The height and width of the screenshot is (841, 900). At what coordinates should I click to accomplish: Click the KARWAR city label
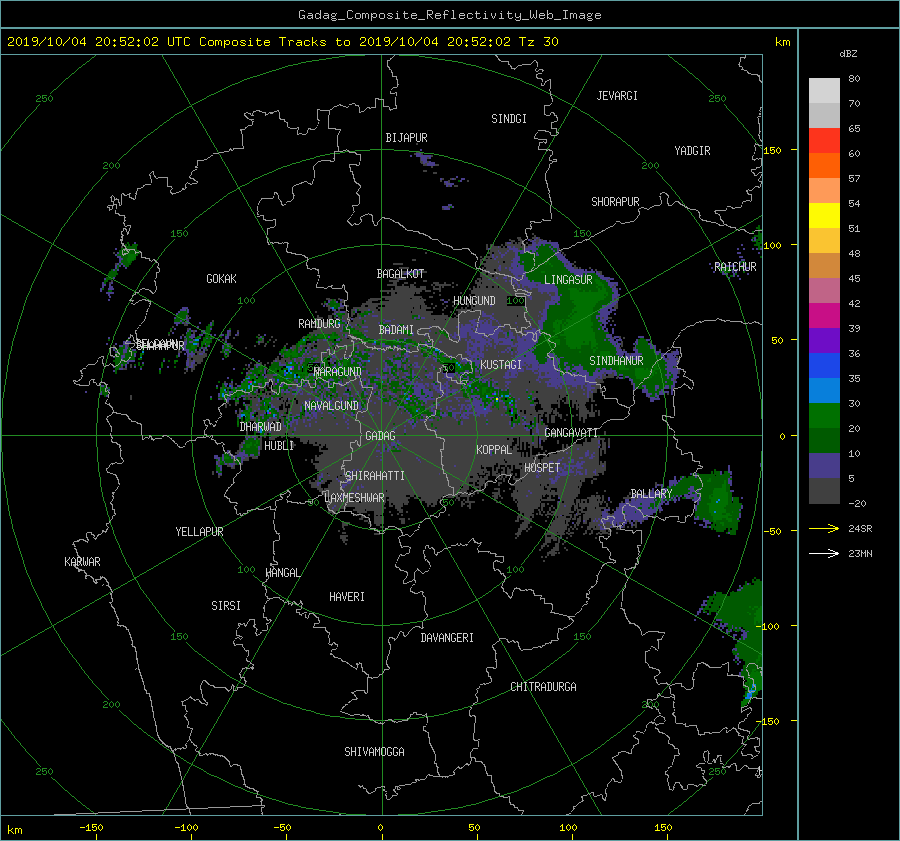pyautogui.click(x=82, y=562)
